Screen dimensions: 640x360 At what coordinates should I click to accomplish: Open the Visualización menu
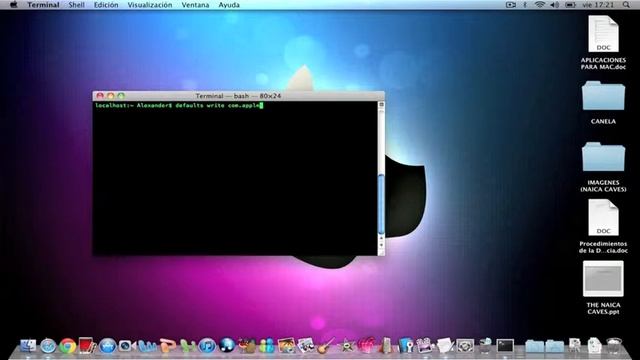click(150, 5)
